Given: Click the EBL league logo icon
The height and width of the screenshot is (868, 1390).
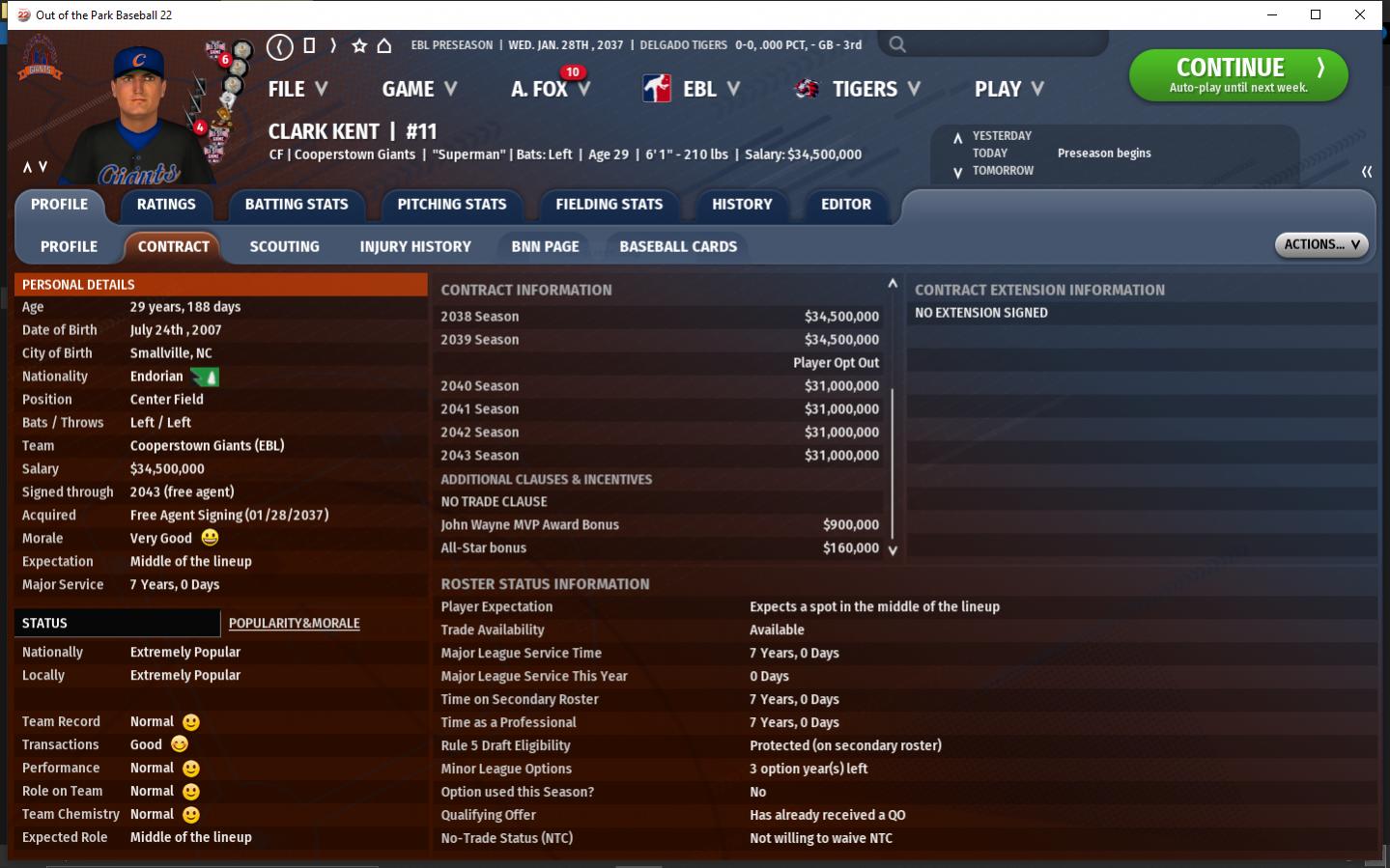Looking at the screenshot, I should (x=657, y=89).
